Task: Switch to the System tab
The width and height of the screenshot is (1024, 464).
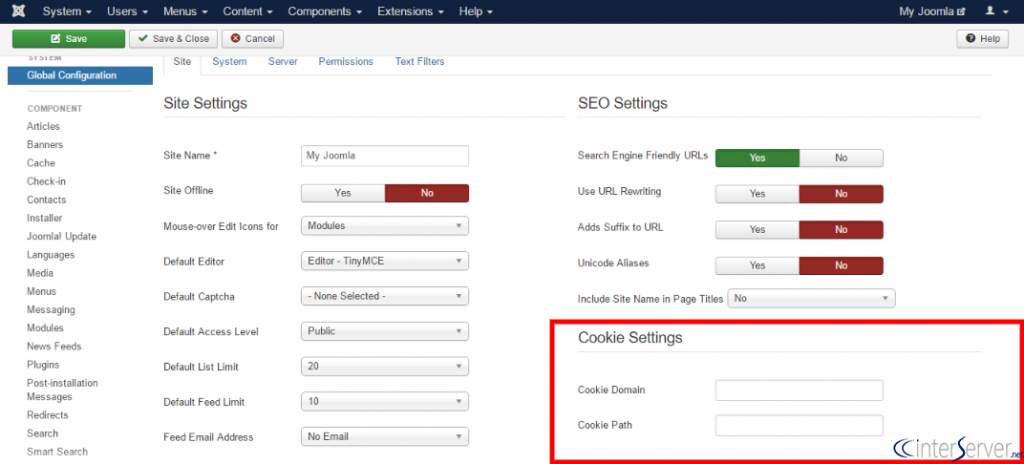Action: (229, 61)
